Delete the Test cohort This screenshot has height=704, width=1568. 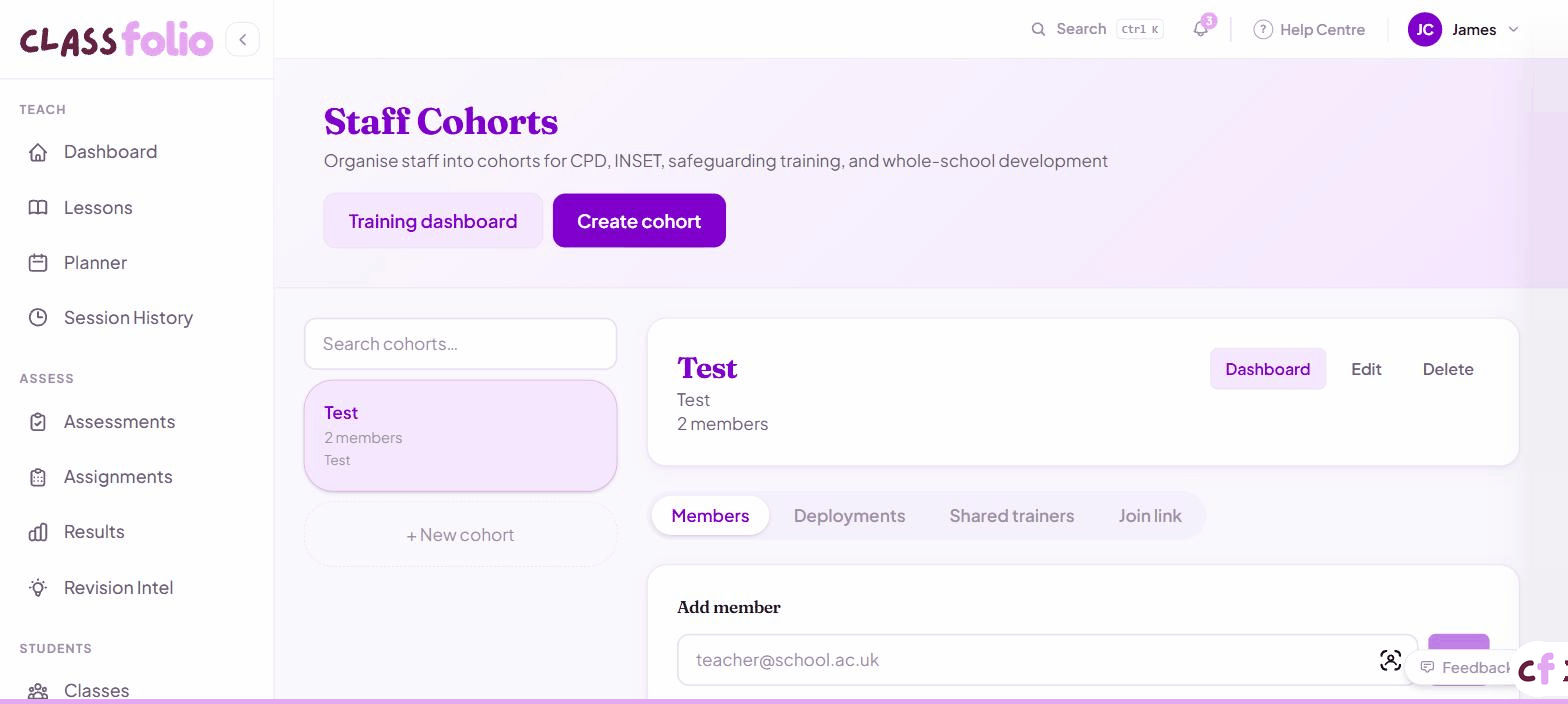pos(1448,369)
